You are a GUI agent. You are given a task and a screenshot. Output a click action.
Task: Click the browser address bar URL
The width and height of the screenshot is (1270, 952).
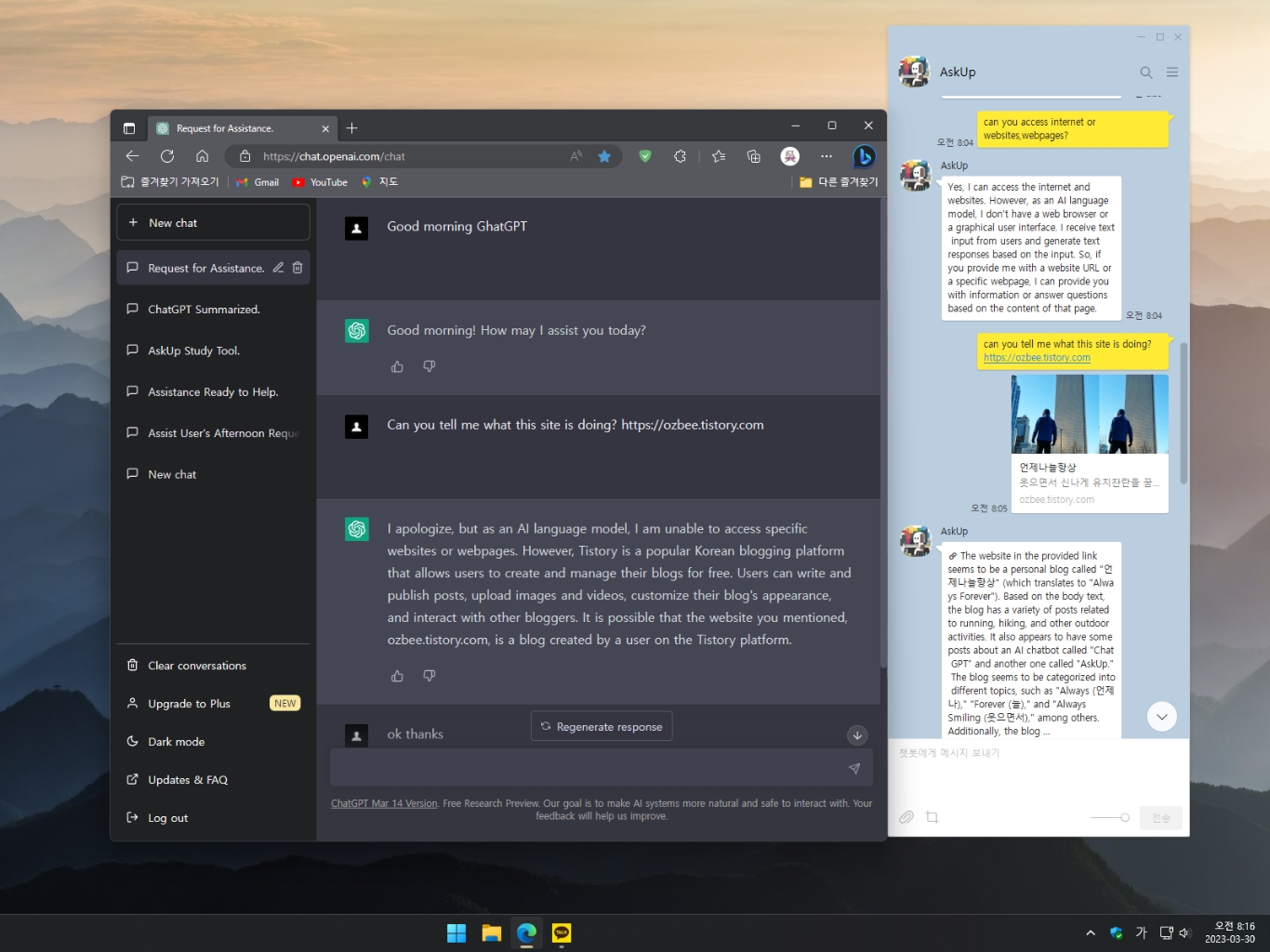click(x=334, y=156)
